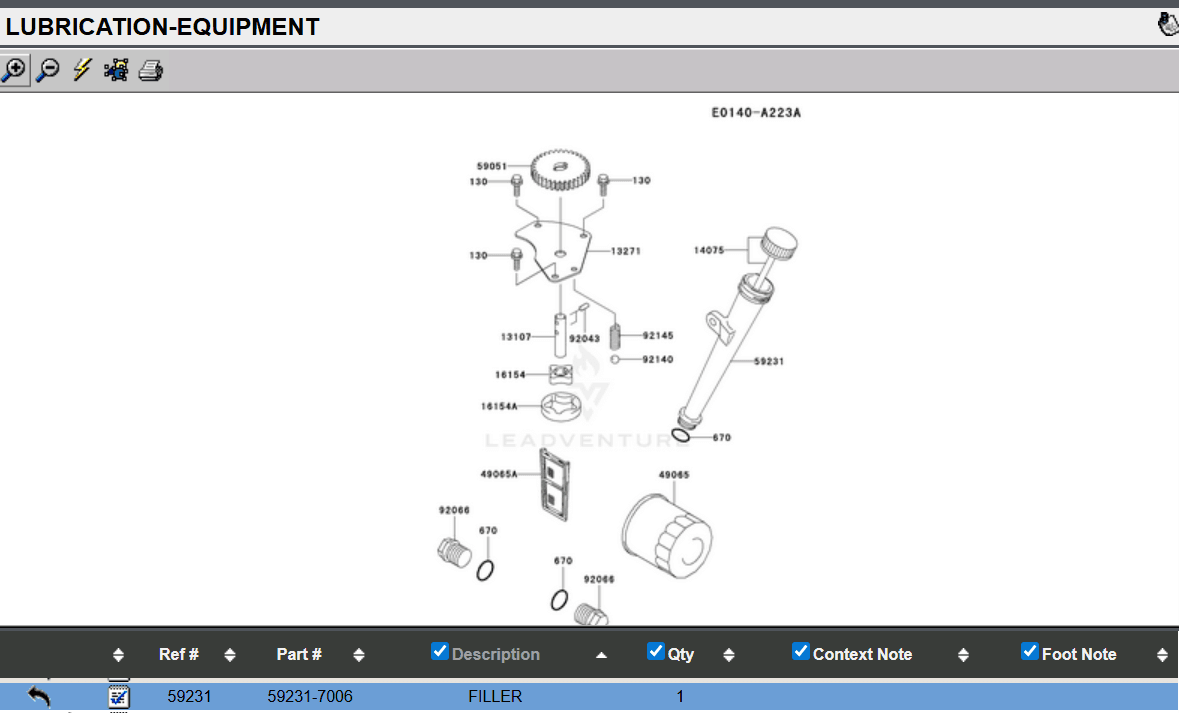Print the diagram with the printer icon

[x=150, y=71]
